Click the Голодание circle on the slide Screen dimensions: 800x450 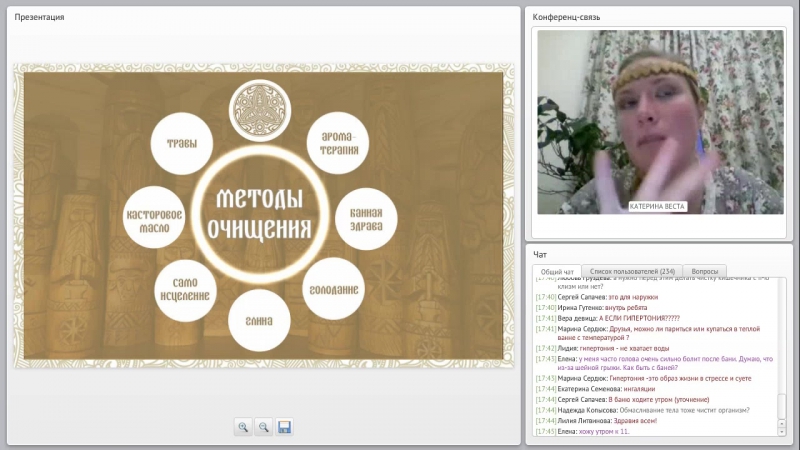(x=334, y=289)
